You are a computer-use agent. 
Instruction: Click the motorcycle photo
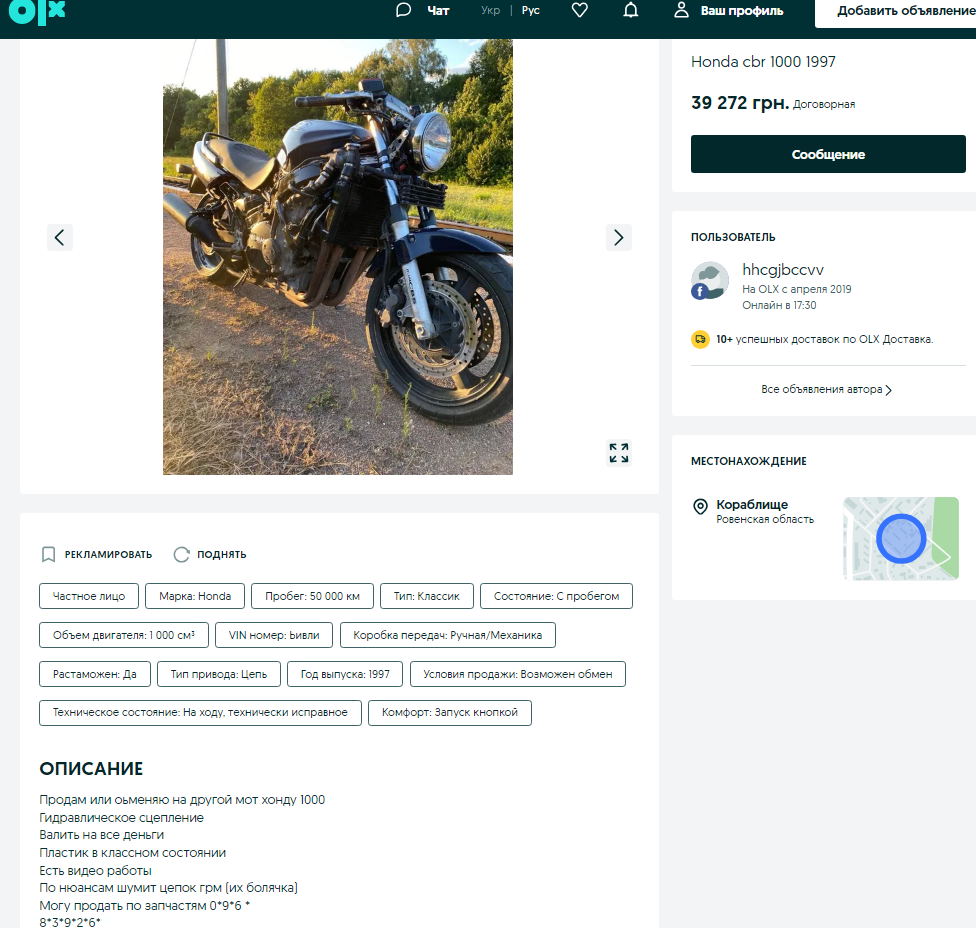[338, 256]
